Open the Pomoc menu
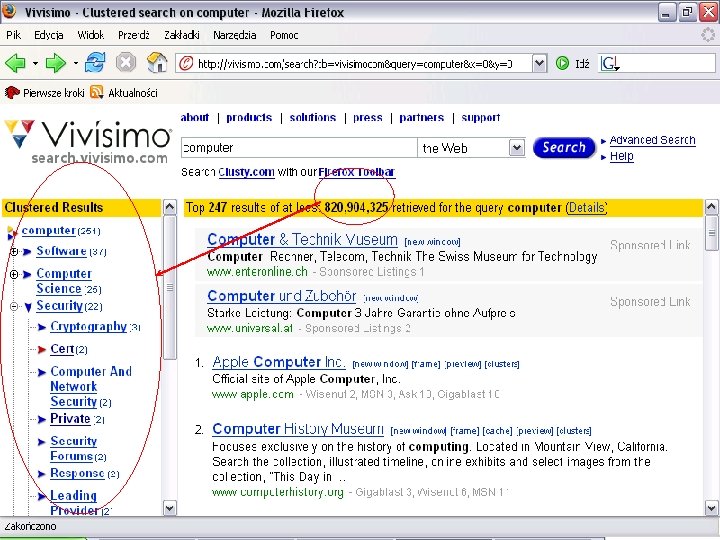This screenshot has height=540, width=720. (x=284, y=35)
